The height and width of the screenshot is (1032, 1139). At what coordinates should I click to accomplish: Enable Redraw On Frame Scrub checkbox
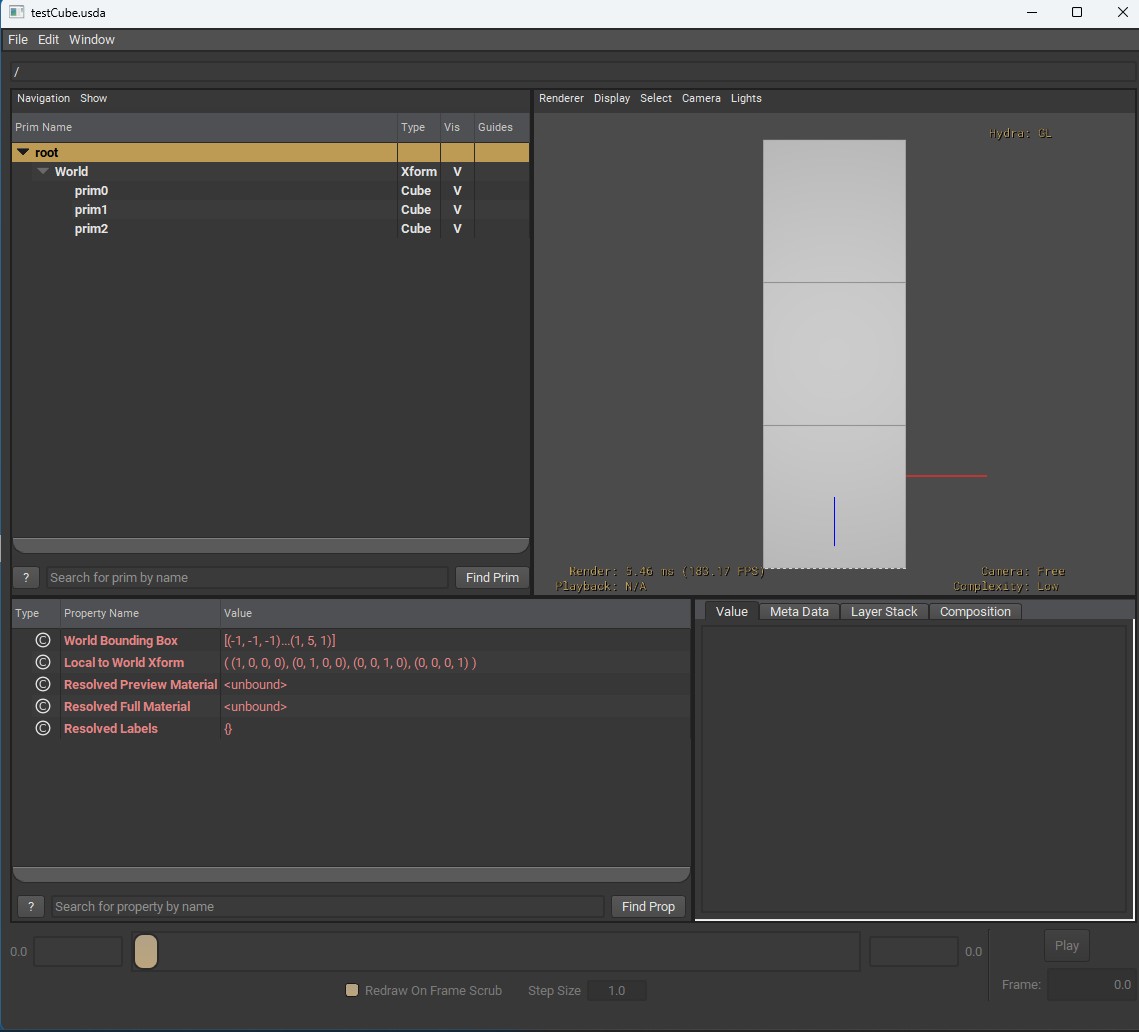tap(352, 990)
